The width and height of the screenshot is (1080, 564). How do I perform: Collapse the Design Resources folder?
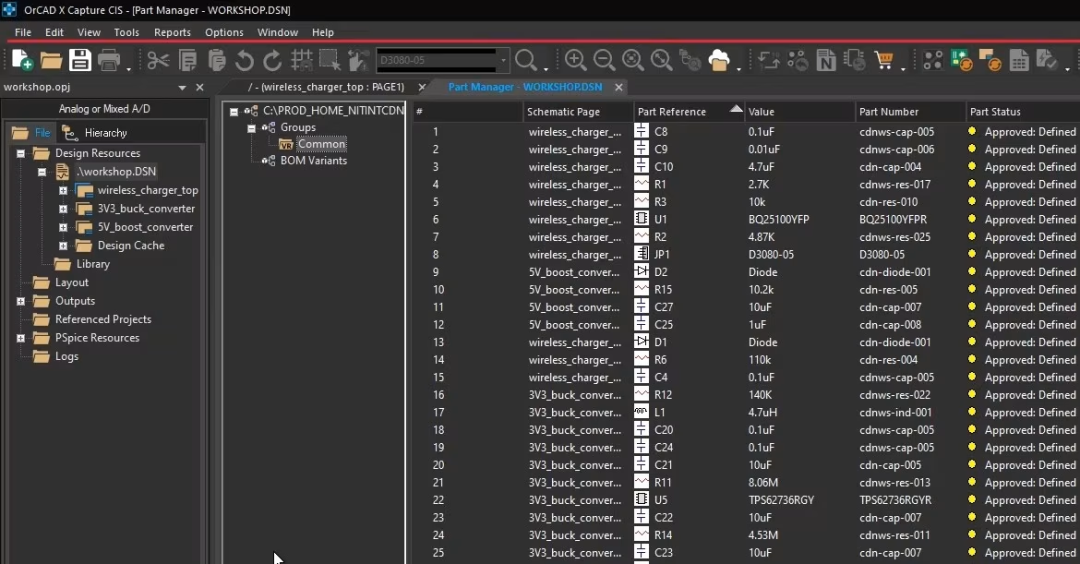[x=21, y=154]
